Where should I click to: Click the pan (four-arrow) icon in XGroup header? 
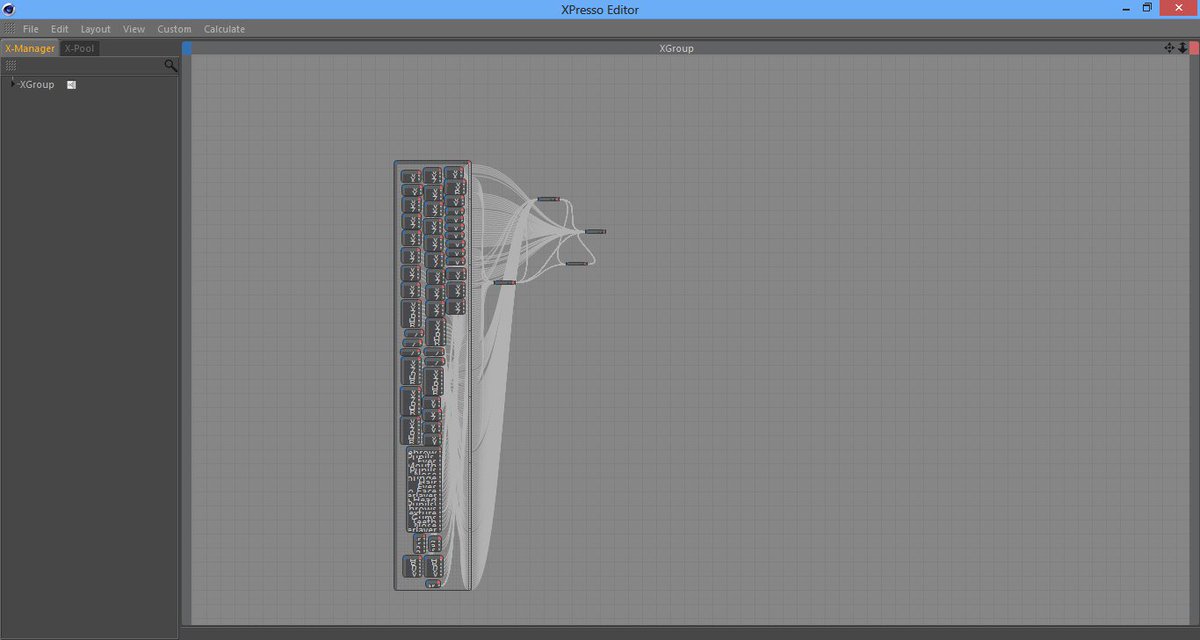(x=1169, y=48)
